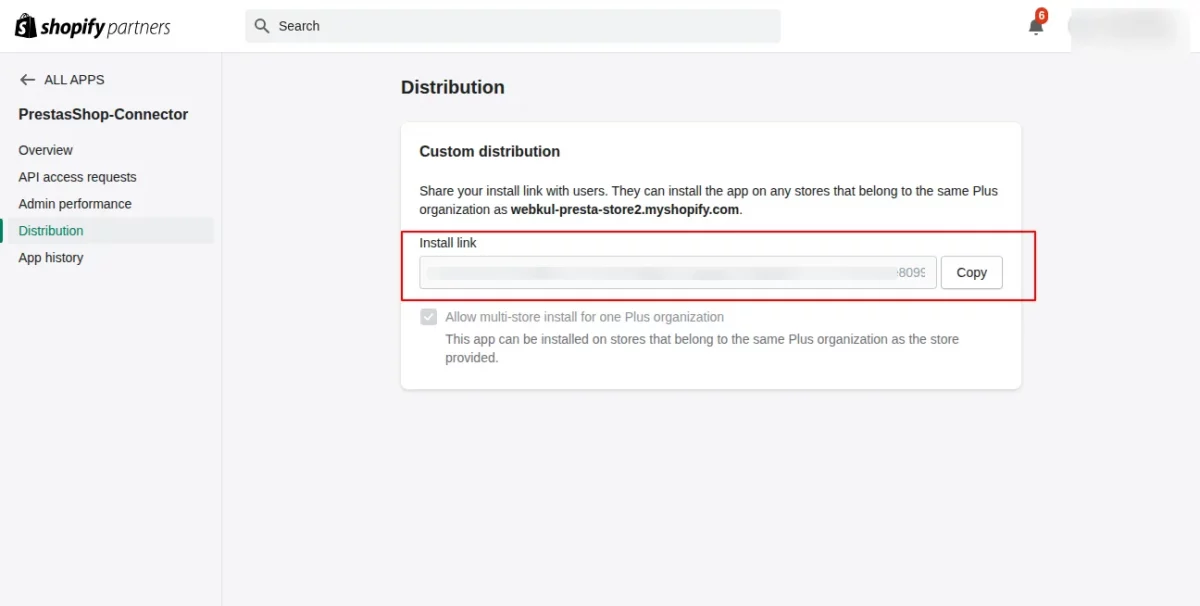The width and height of the screenshot is (1200, 606).
Task: Click the Custom distribution card heading
Action: tap(489, 152)
